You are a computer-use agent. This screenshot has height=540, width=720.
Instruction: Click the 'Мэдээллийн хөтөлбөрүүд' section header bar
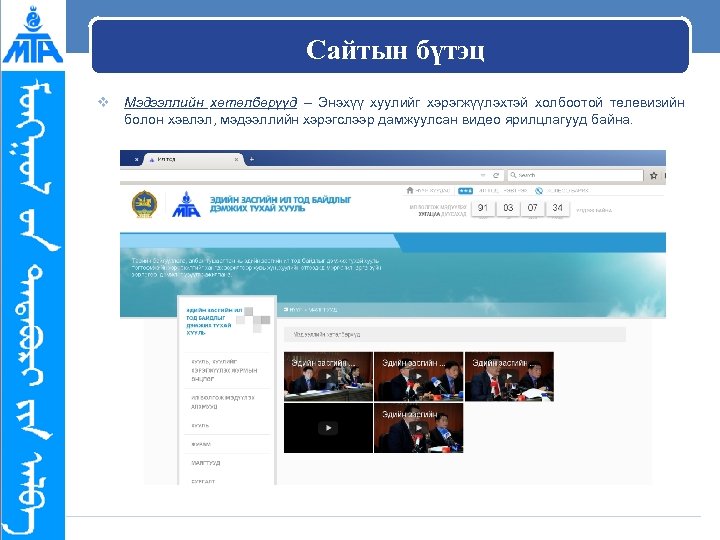coord(455,334)
